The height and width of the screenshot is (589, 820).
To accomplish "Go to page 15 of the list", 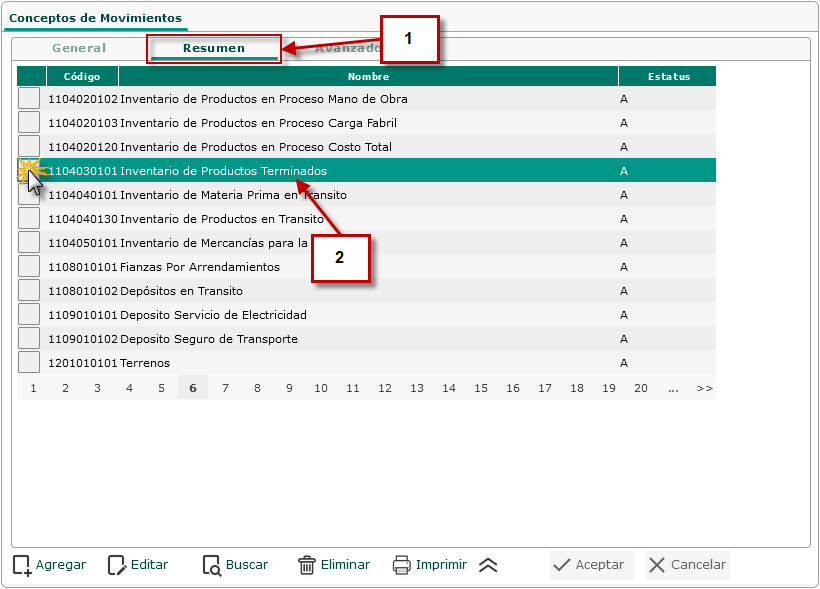I will (x=481, y=388).
